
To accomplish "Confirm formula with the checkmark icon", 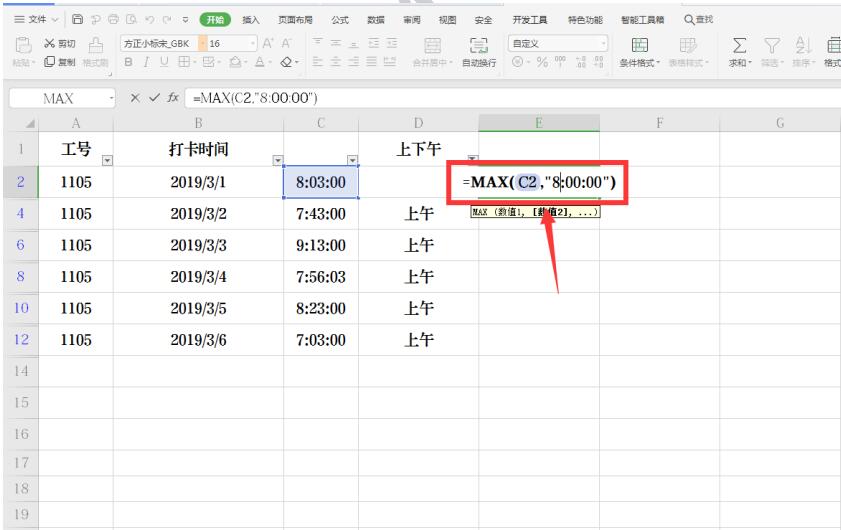I will tap(154, 98).
